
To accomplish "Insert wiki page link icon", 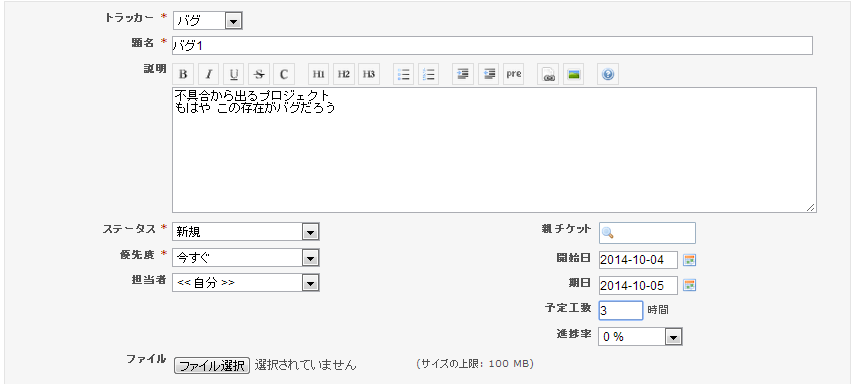I will [x=548, y=74].
